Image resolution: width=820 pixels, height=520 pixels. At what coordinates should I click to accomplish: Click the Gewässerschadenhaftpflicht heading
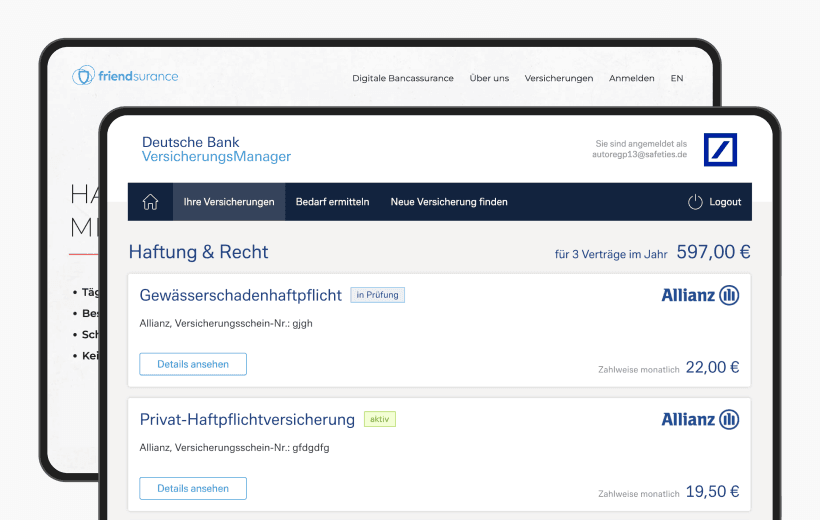click(x=241, y=296)
